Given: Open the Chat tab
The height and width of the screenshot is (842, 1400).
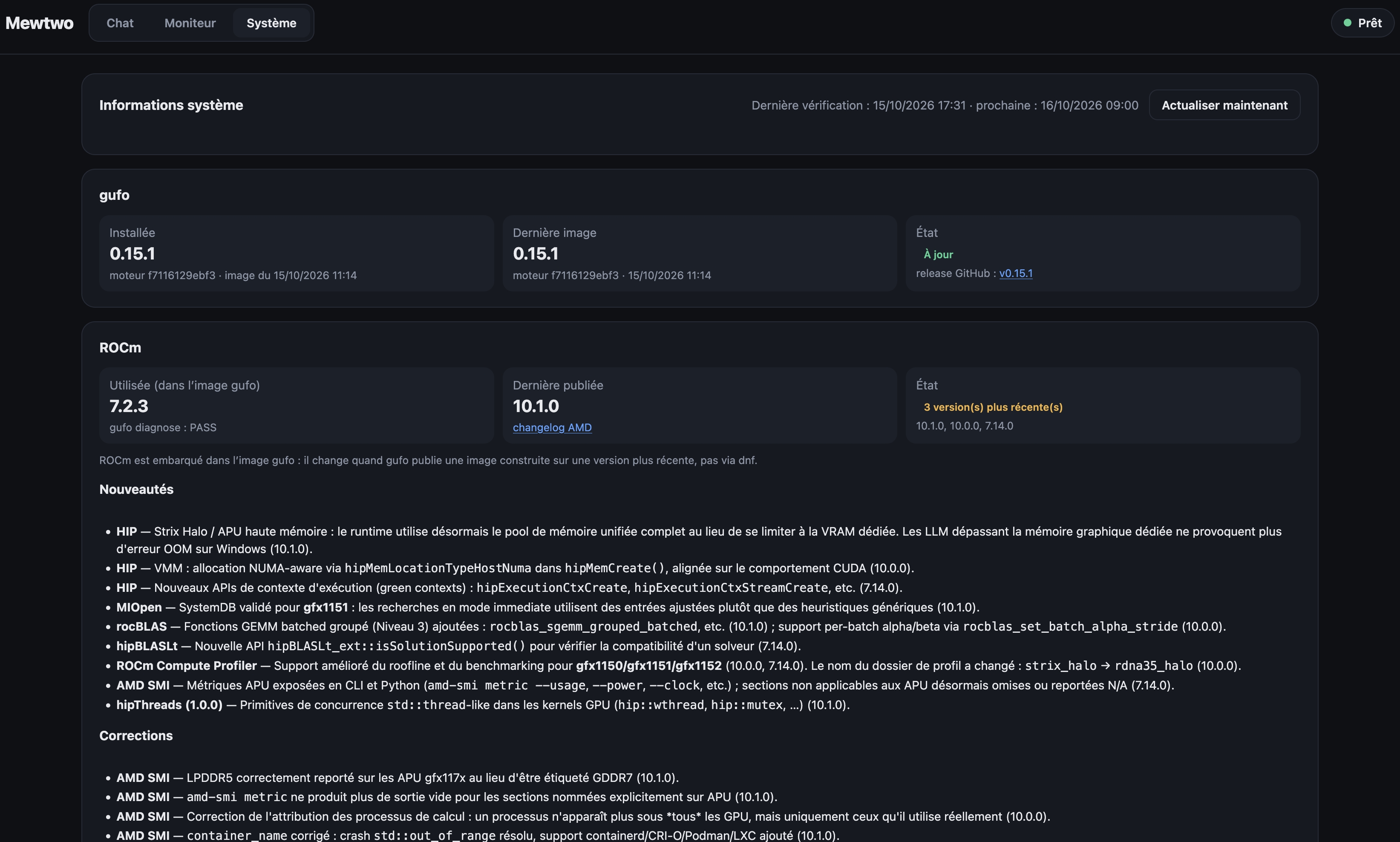Looking at the screenshot, I should click(x=120, y=23).
